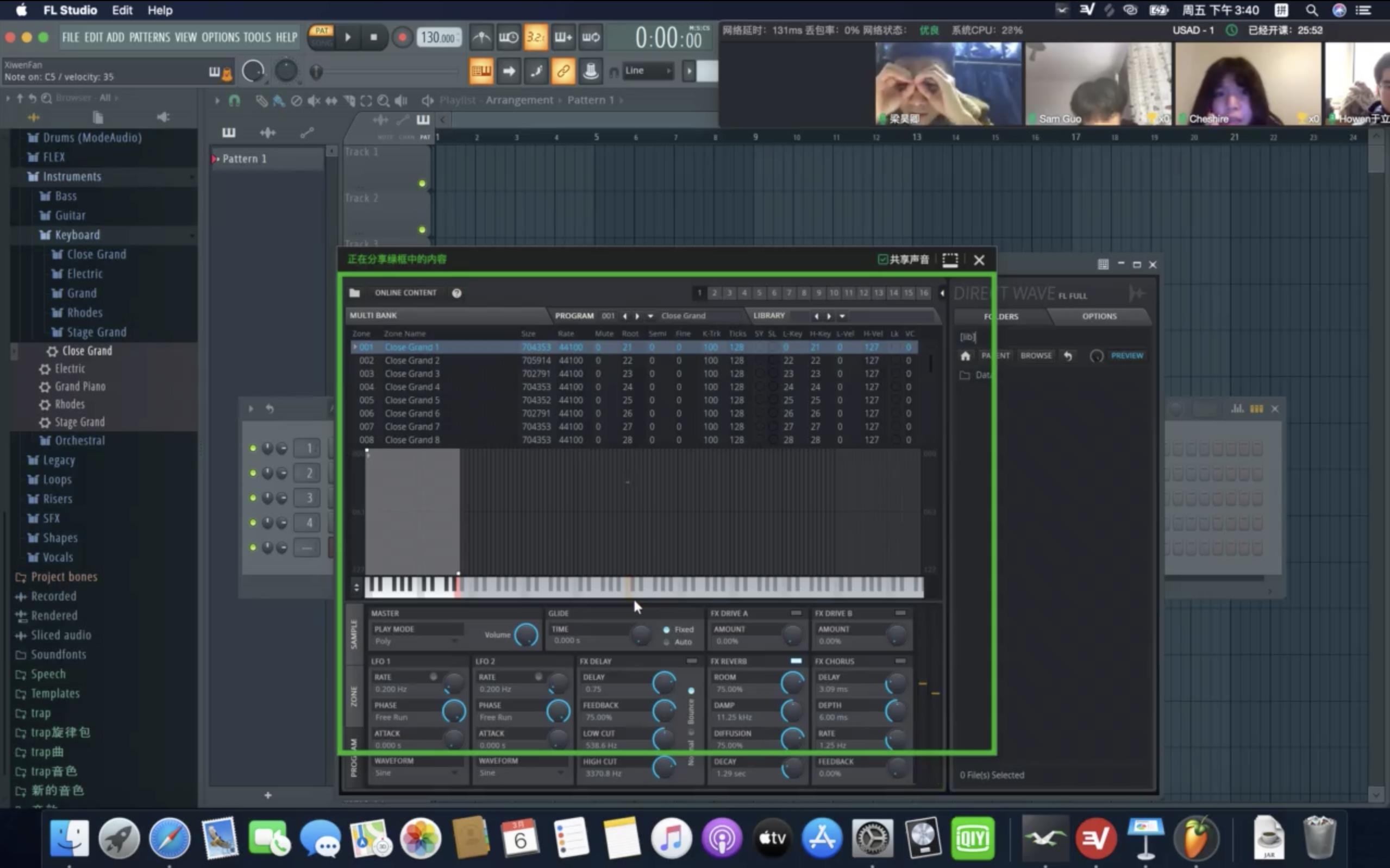
Task: Click the 130.000 tempo field
Action: coord(439,38)
